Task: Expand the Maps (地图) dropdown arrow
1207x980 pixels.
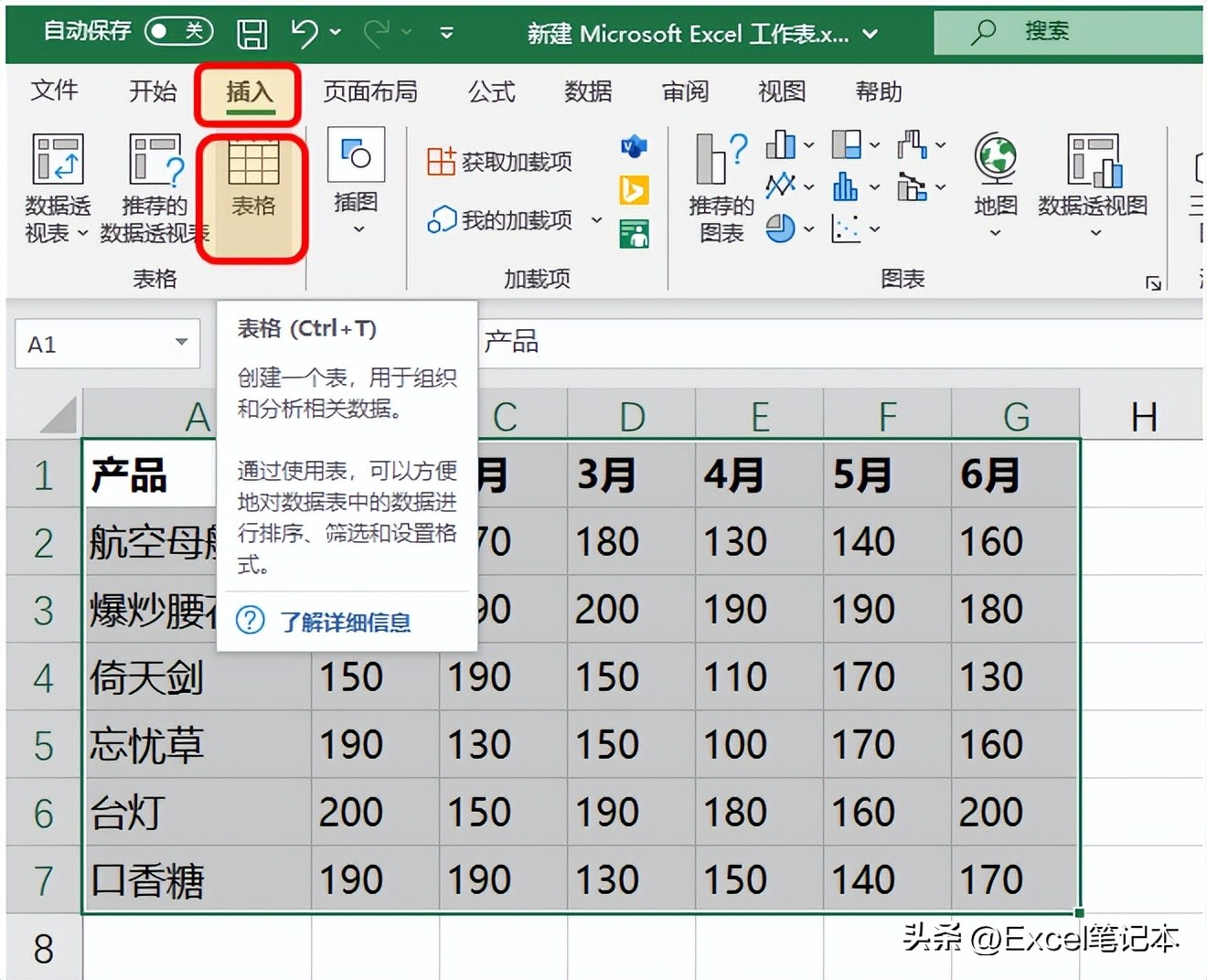Action: tap(995, 233)
